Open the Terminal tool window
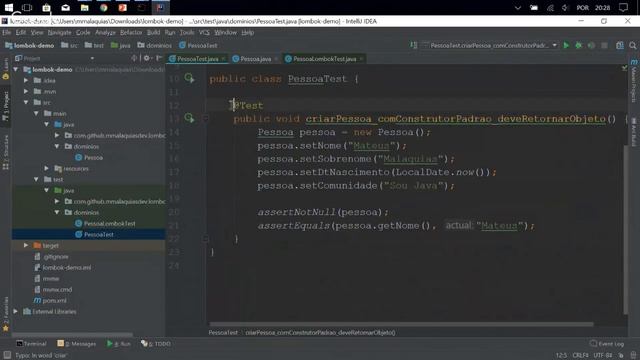Screen dimensions: 640x360 [31, 344]
